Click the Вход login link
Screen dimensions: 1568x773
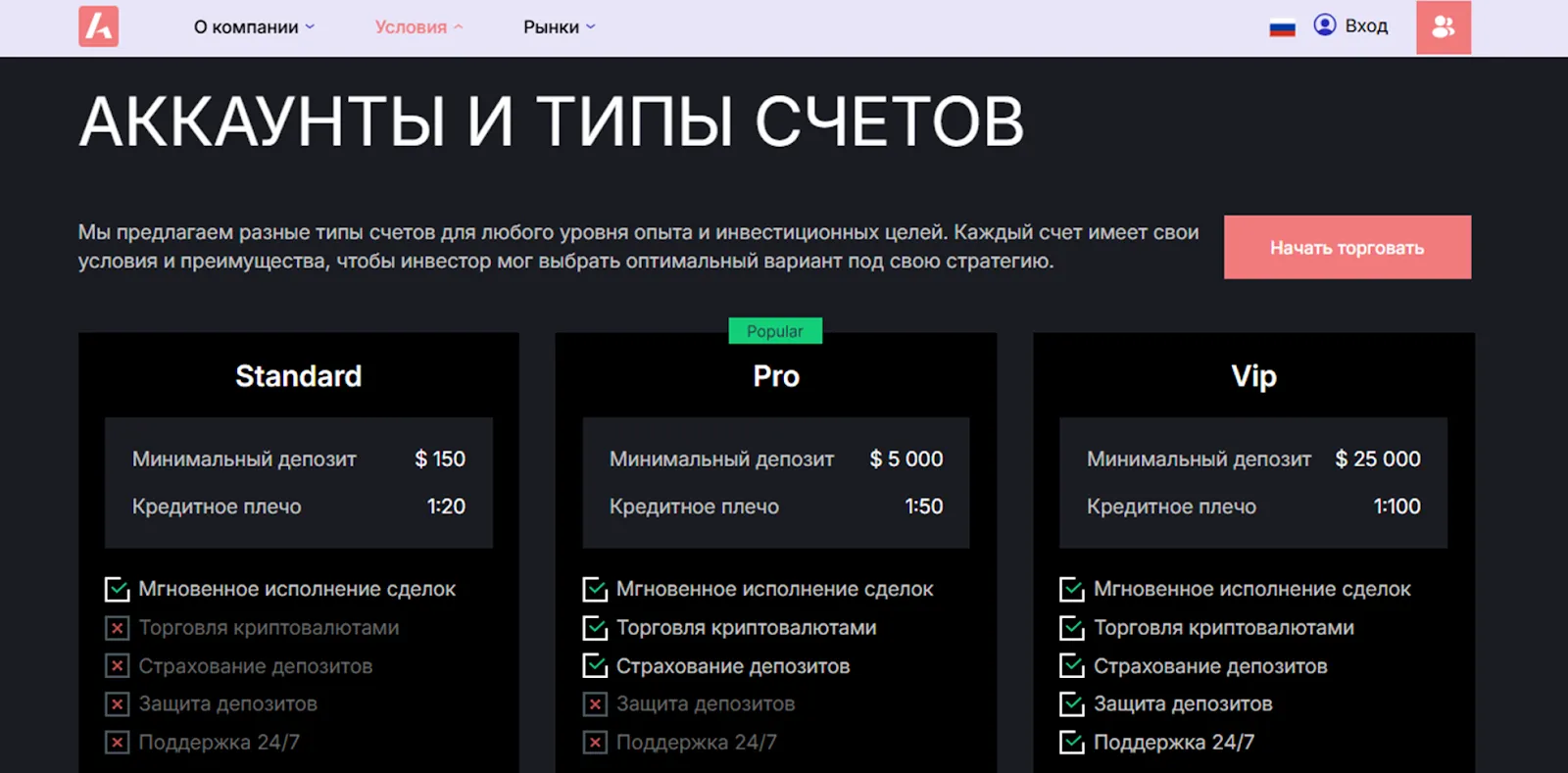tap(1366, 26)
